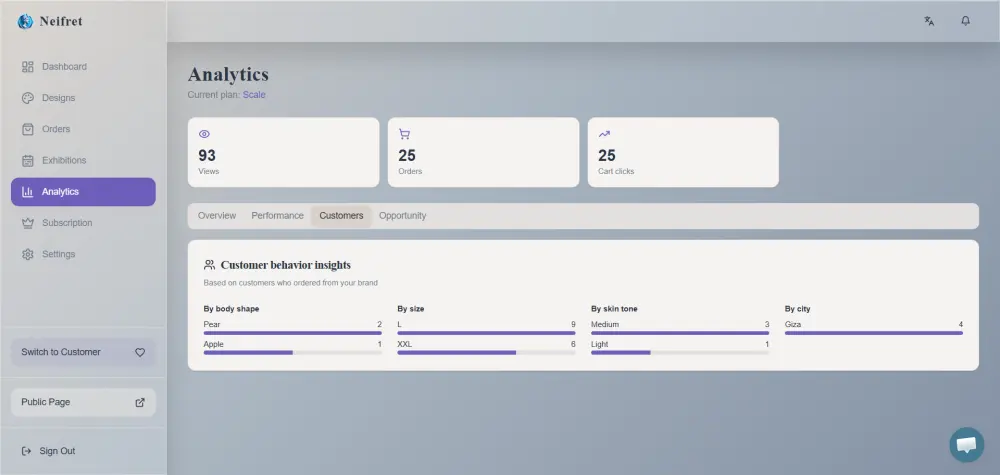Click the shopping cart icon on Orders card
Screen dimensions: 1000x475
click(404, 134)
